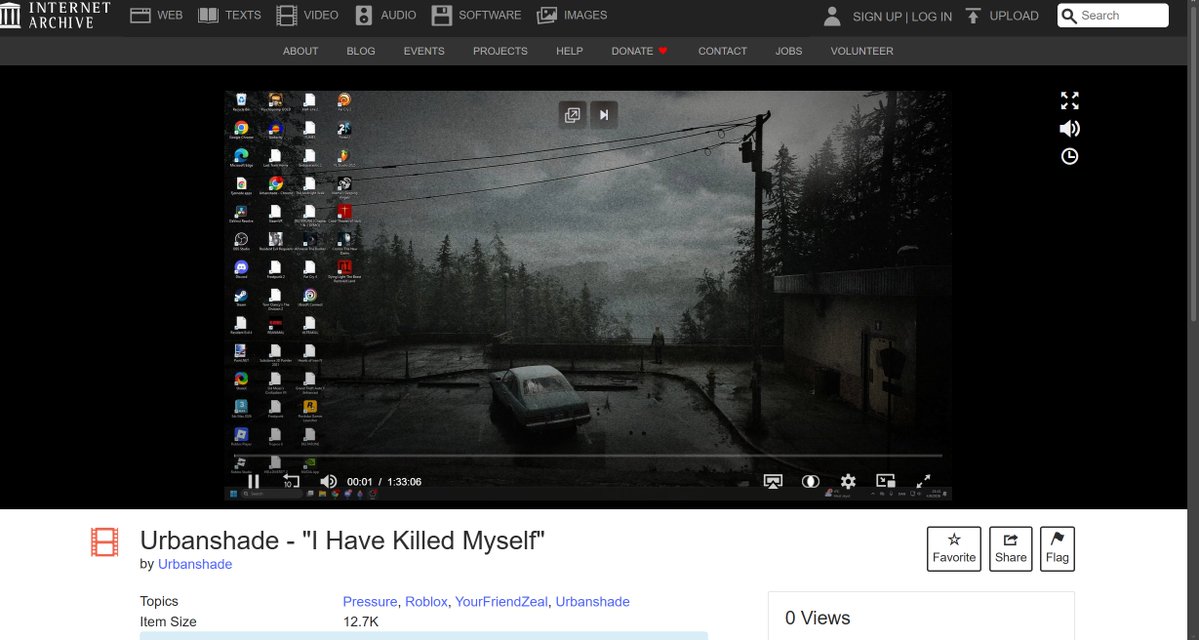
Task: Click the AirPlay cast icon
Action: pos(773,481)
